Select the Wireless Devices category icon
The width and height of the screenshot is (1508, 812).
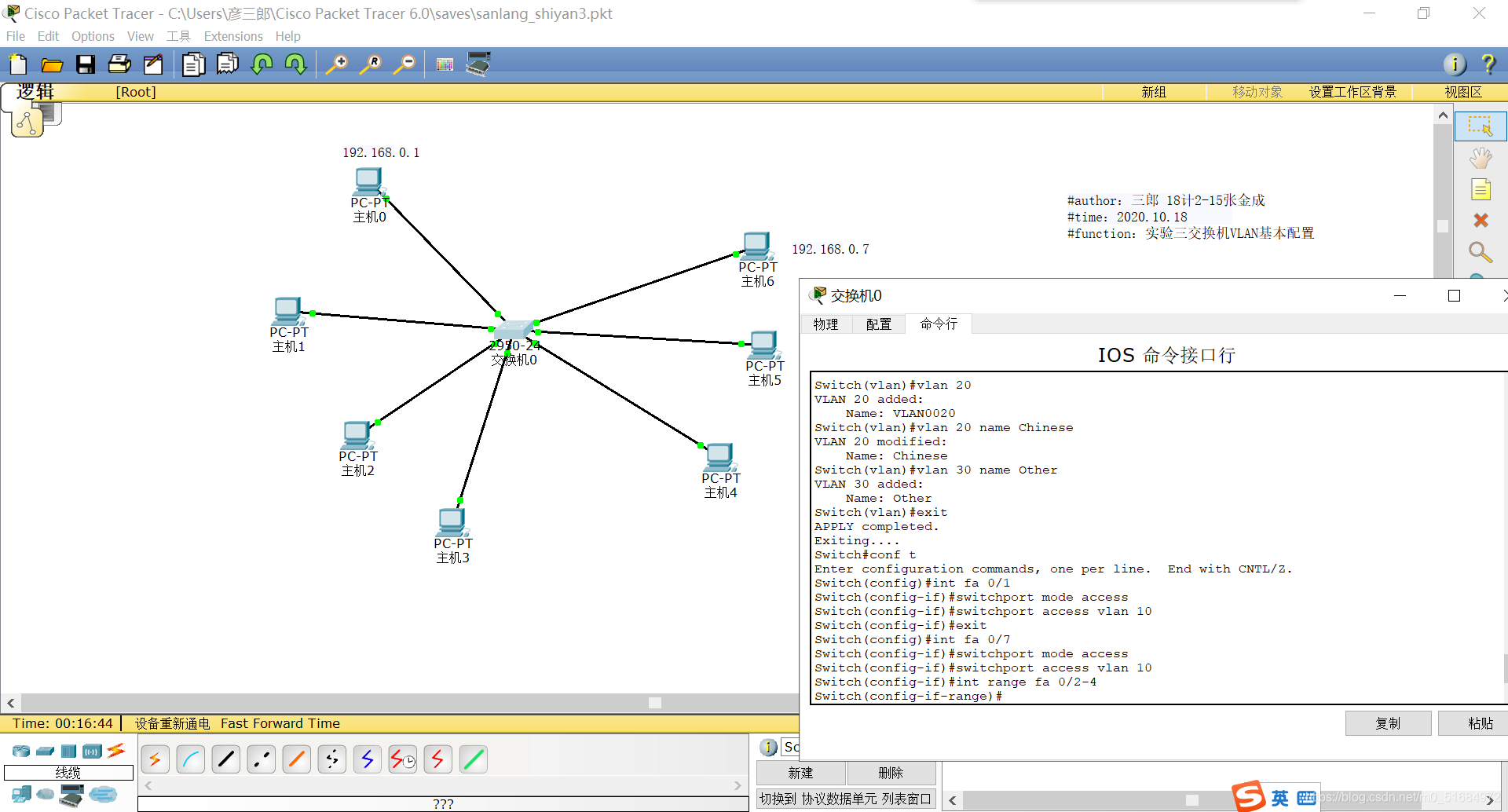(93, 752)
